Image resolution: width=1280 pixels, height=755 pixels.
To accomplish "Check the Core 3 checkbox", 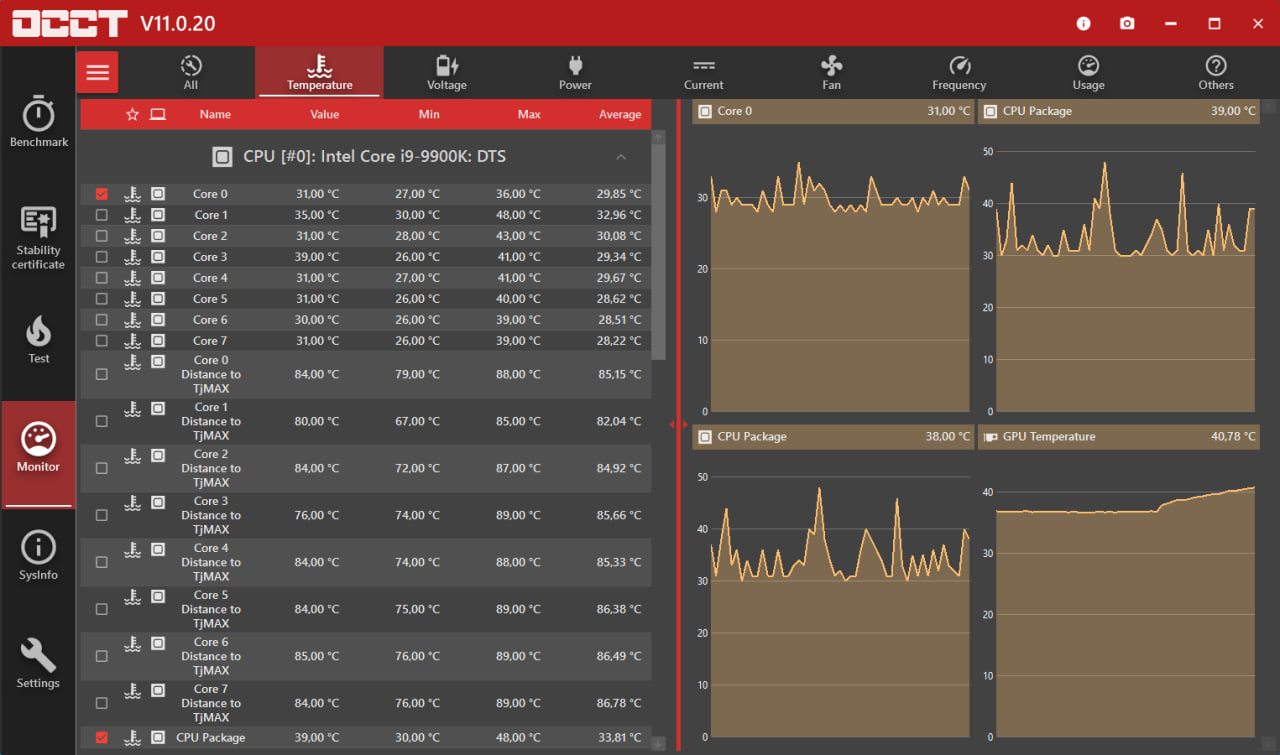I will (x=101, y=257).
